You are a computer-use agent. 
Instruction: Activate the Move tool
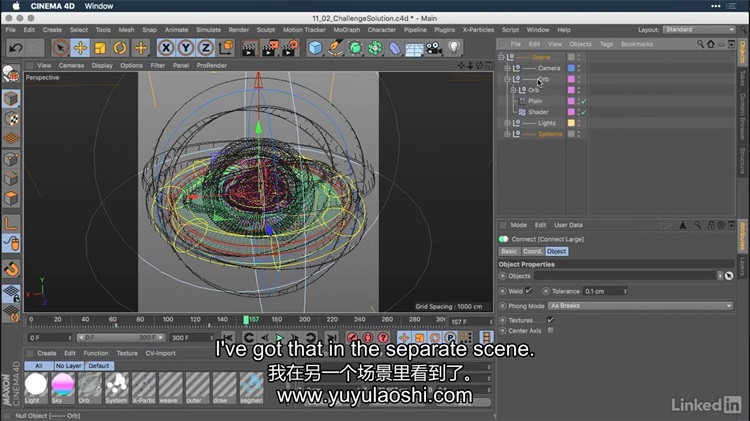coord(80,48)
